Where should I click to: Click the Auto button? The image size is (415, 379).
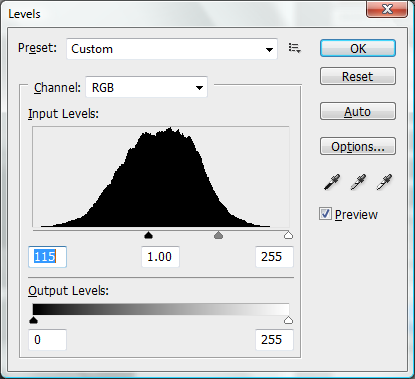coord(358,111)
